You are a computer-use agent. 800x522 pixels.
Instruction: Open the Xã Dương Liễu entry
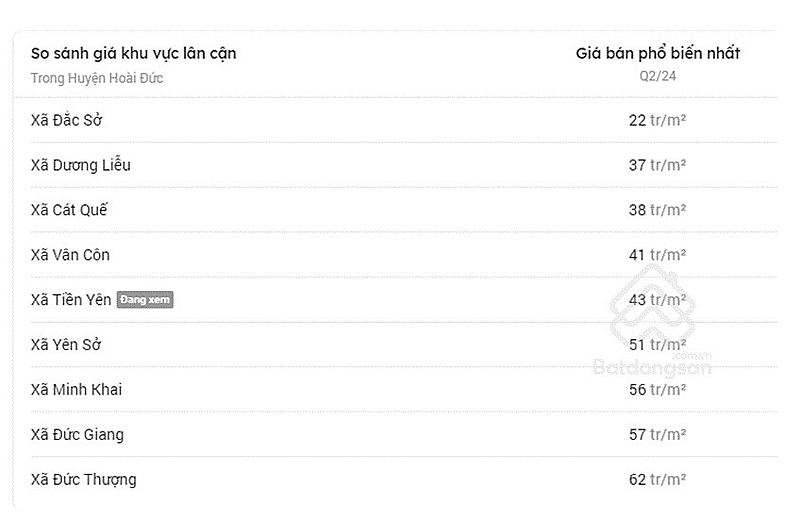pyautogui.click(x=404, y=165)
